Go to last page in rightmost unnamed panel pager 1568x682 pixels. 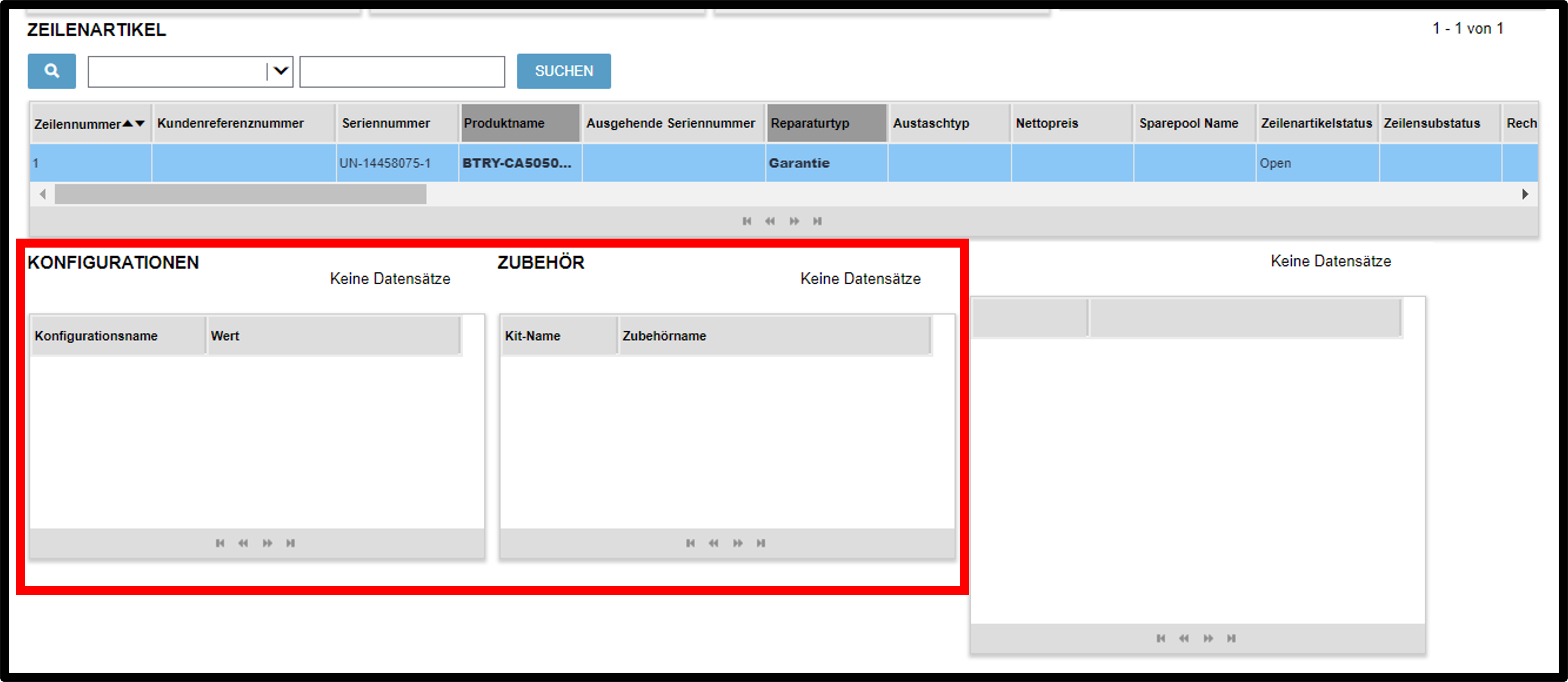tap(1231, 638)
